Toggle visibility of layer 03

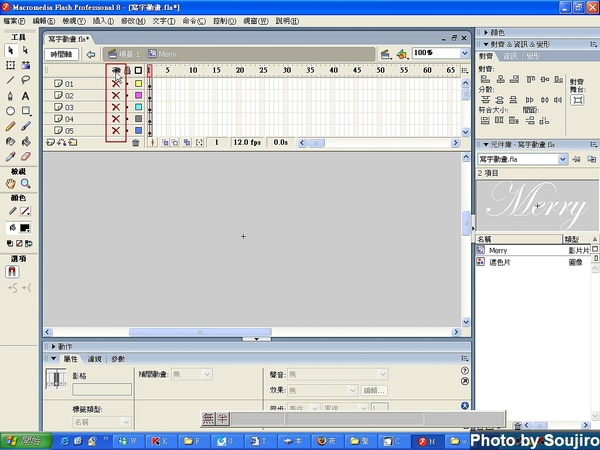point(116,107)
